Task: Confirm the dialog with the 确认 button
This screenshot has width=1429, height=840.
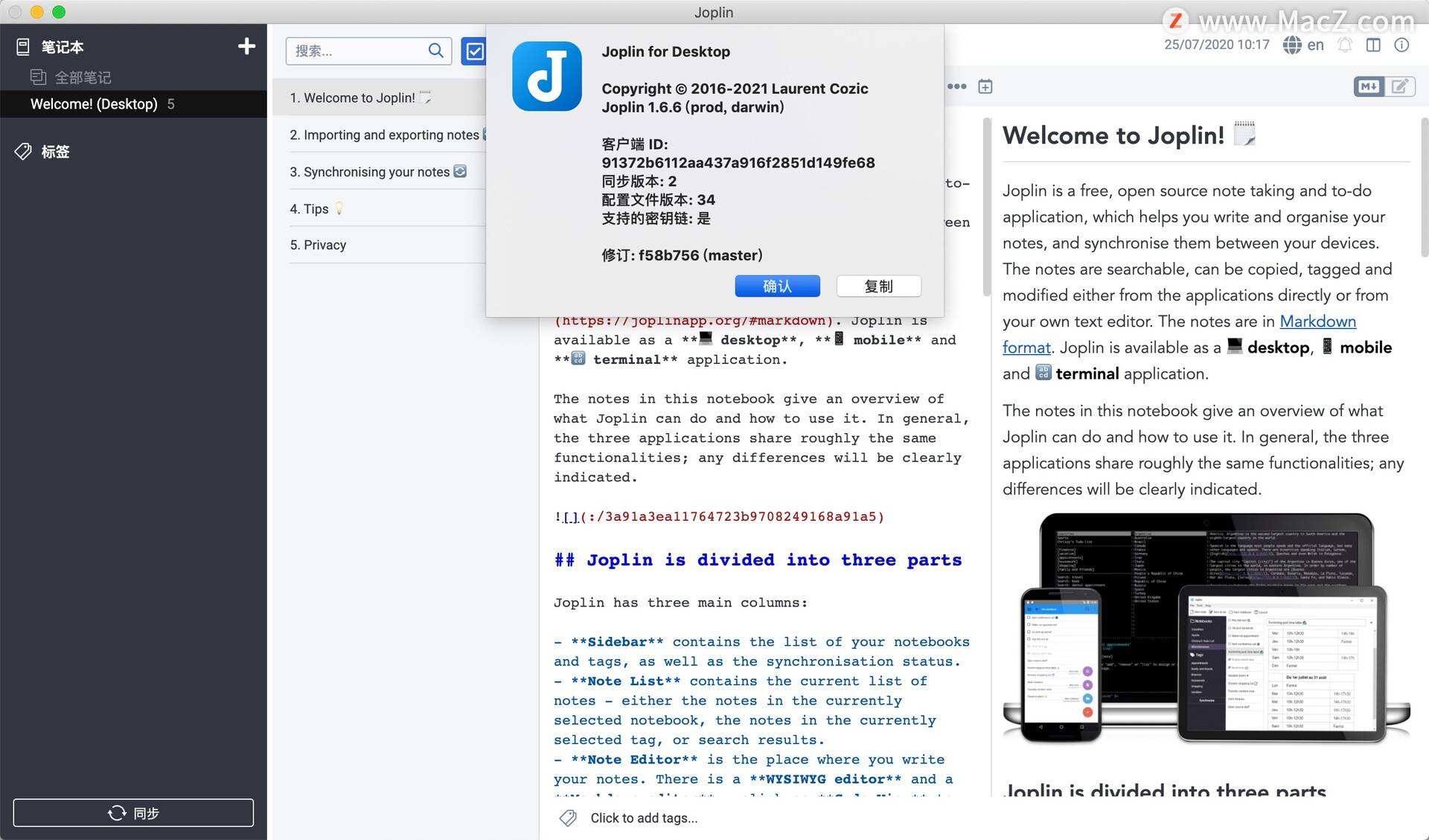Action: coord(777,286)
